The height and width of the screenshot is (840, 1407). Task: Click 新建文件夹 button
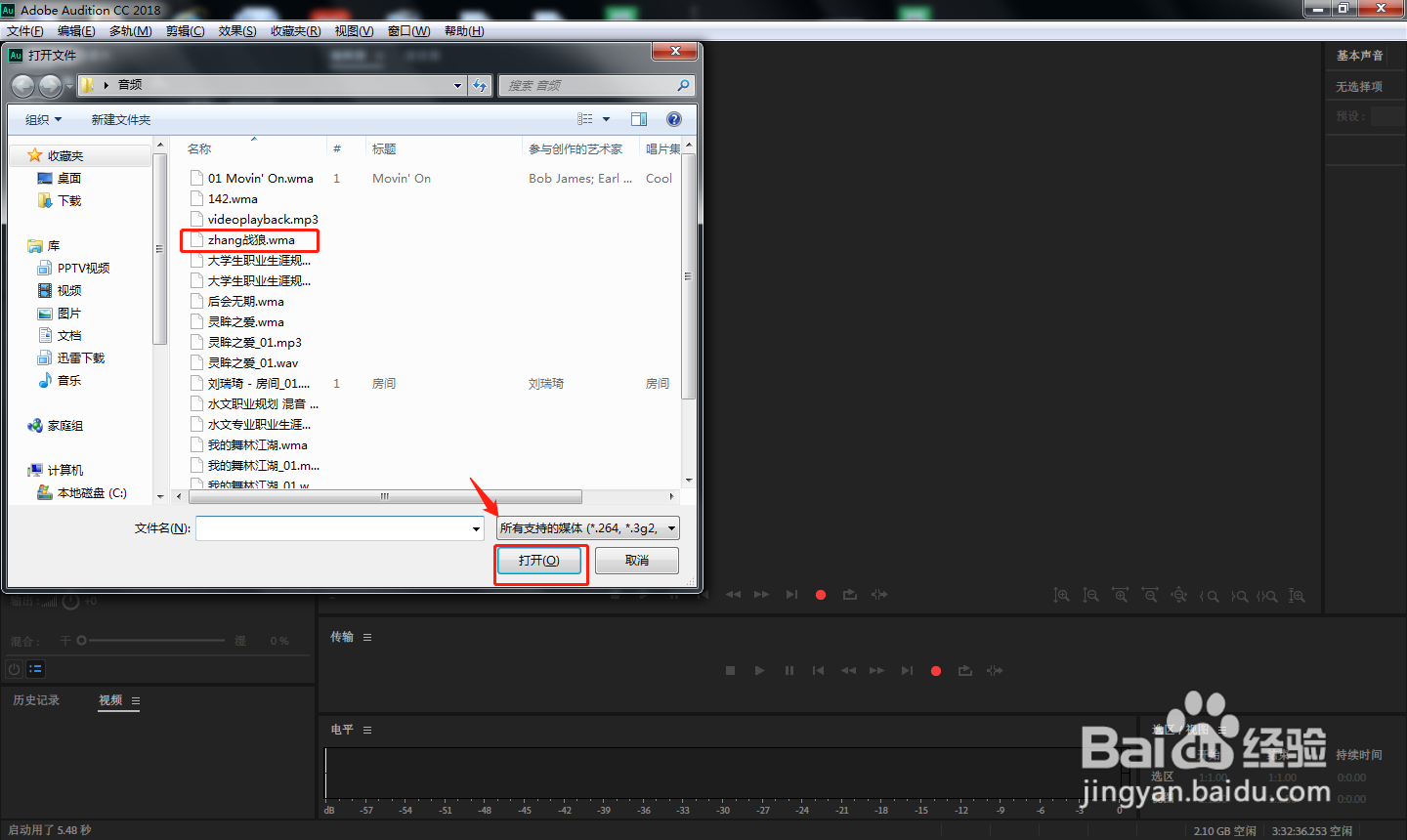[121, 119]
